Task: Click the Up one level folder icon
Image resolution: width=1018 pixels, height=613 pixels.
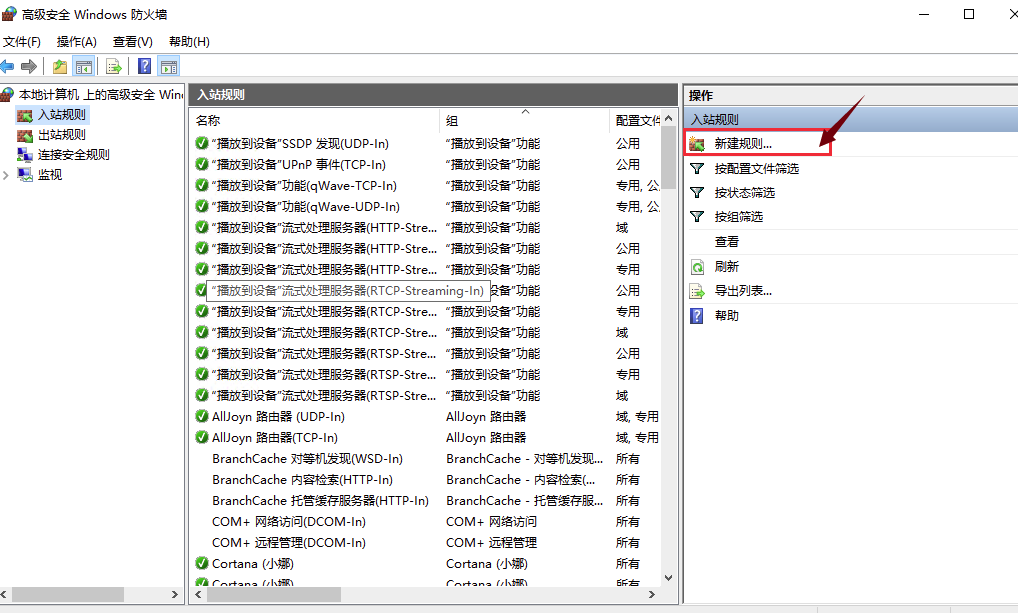Action: click(60, 67)
